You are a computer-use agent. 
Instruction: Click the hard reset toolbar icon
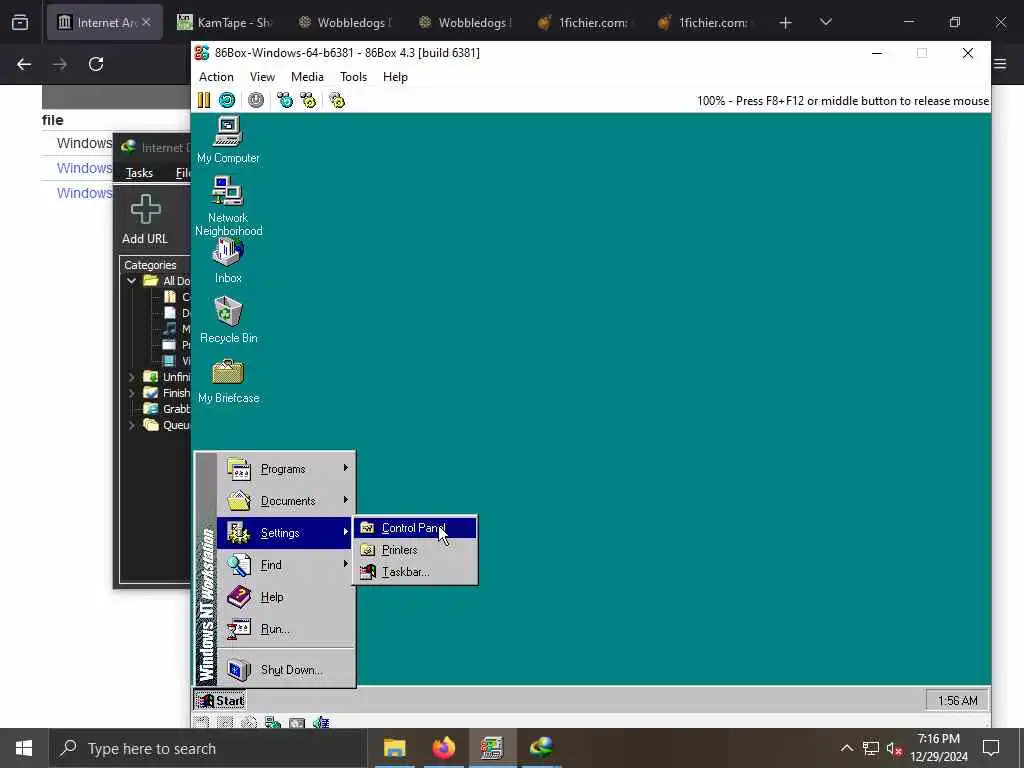[227, 100]
